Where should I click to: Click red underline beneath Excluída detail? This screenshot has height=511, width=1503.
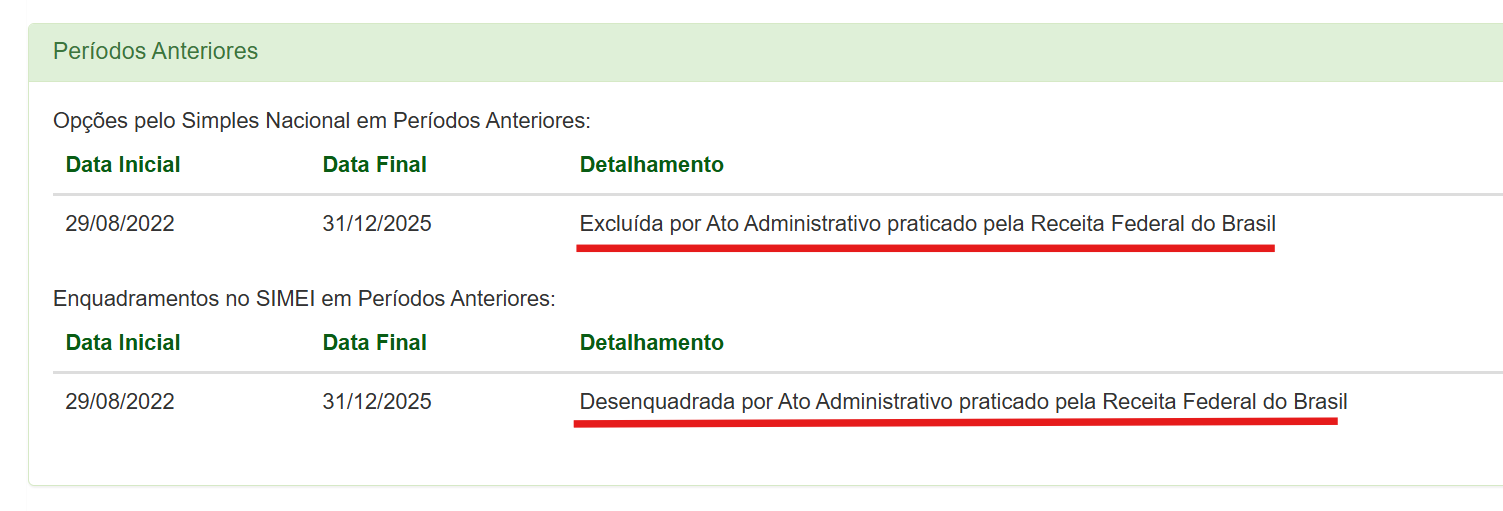tap(925, 247)
